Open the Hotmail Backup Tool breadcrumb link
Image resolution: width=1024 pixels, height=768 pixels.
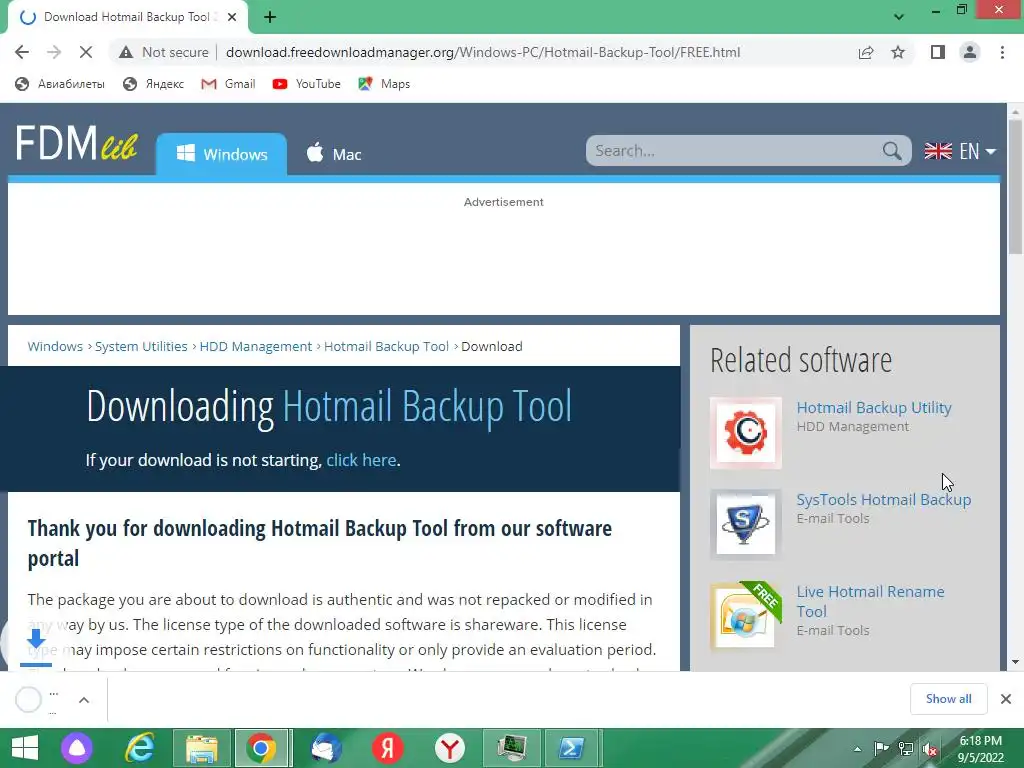pos(387,346)
